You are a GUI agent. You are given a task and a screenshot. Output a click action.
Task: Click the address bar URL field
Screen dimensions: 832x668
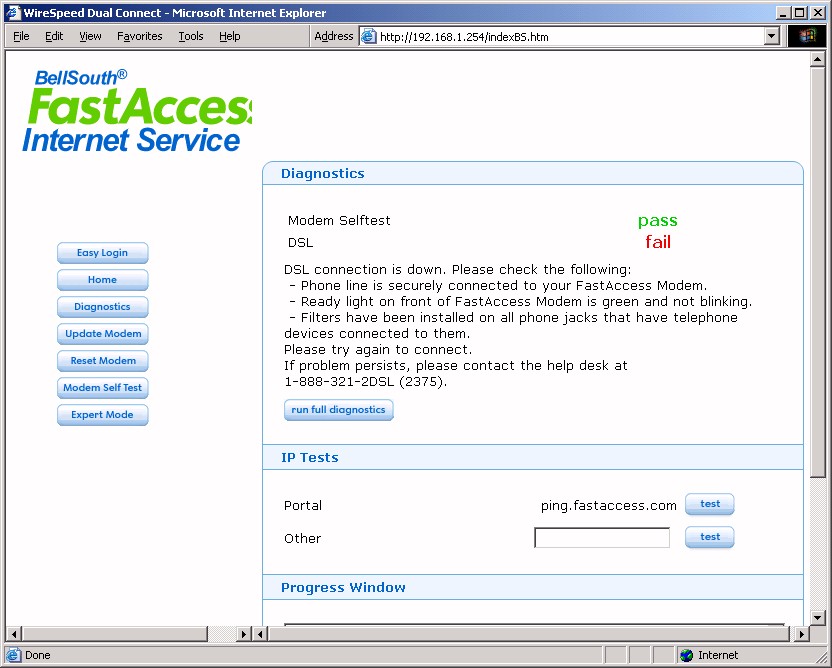click(x=571, y=36)
